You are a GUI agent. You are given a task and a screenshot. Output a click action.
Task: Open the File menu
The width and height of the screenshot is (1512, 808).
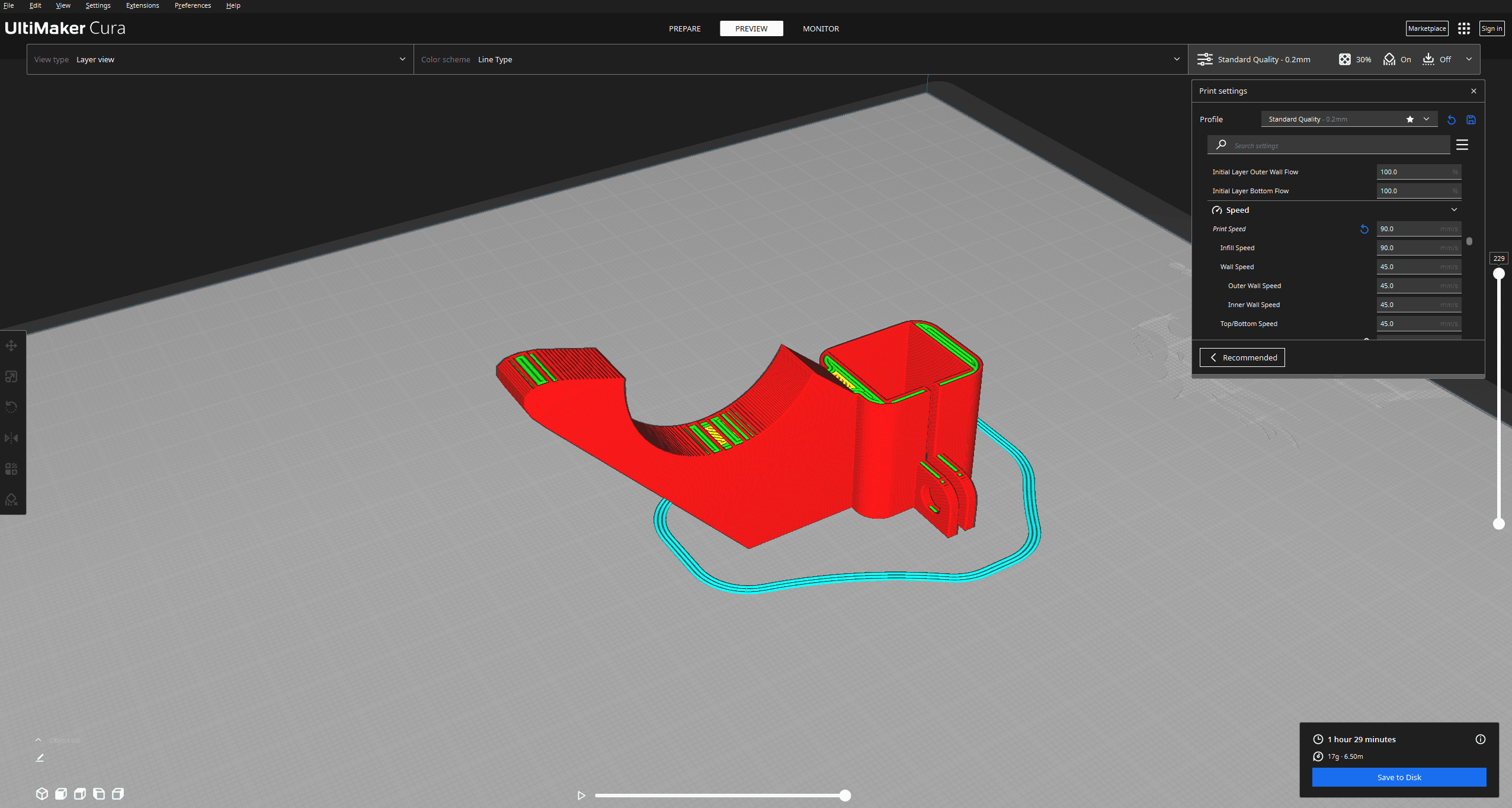(x=9, y=5)
